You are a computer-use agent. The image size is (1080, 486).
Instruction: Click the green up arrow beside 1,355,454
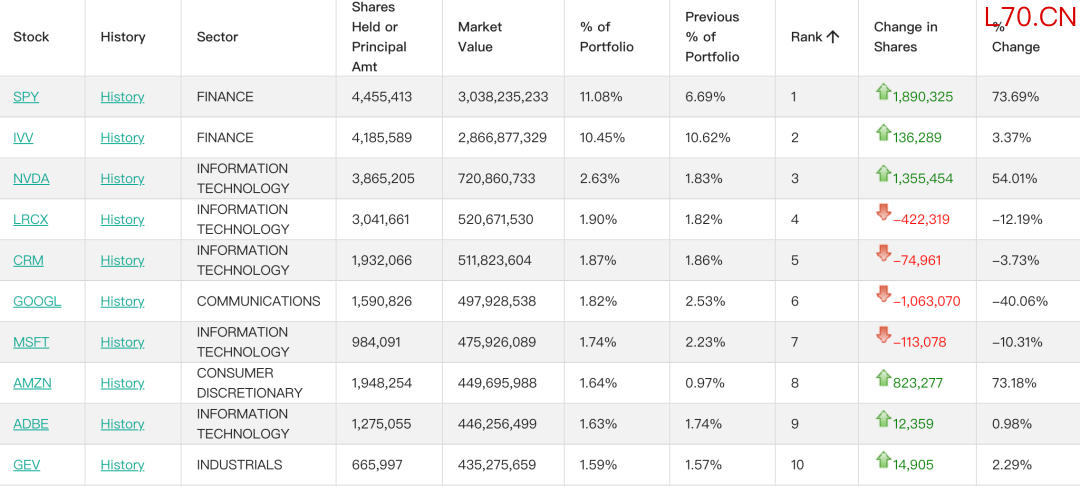coord(883,173)
